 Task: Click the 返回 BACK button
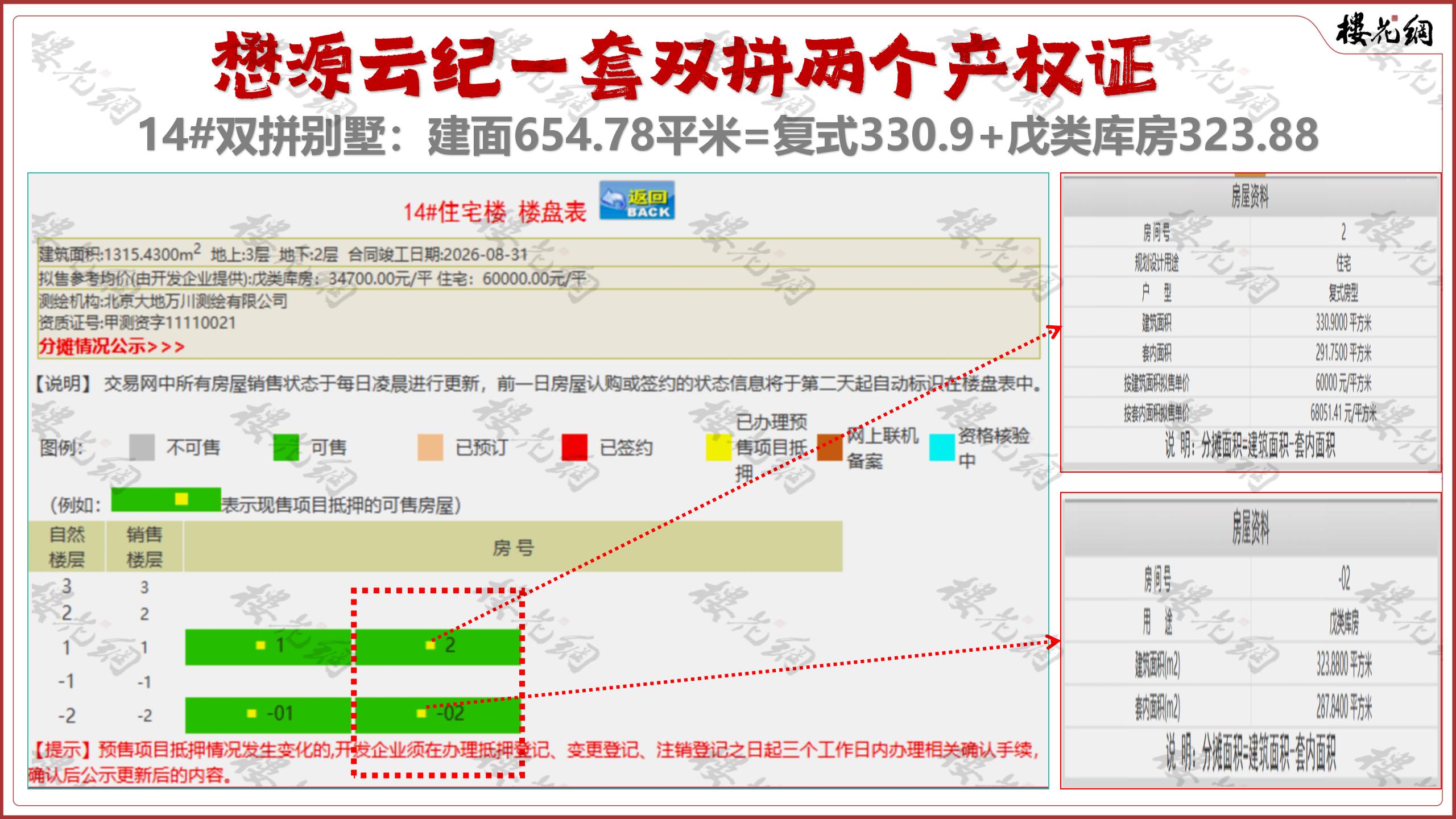point(637,200)
